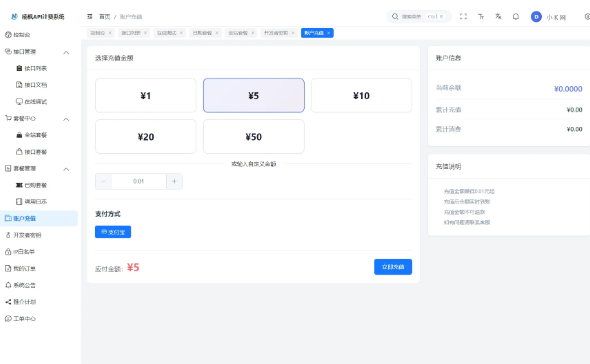Collapse the shopping cart sidebar group
This screenshot has height=364, width=590.
click(66, 119)
